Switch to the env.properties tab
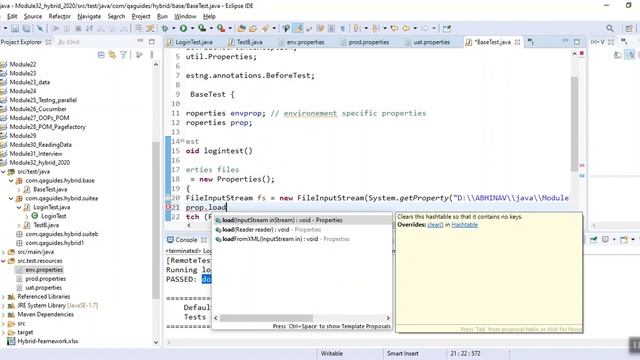Image resolution: width=640 pixels, height=360 pixels. point(301,42)
